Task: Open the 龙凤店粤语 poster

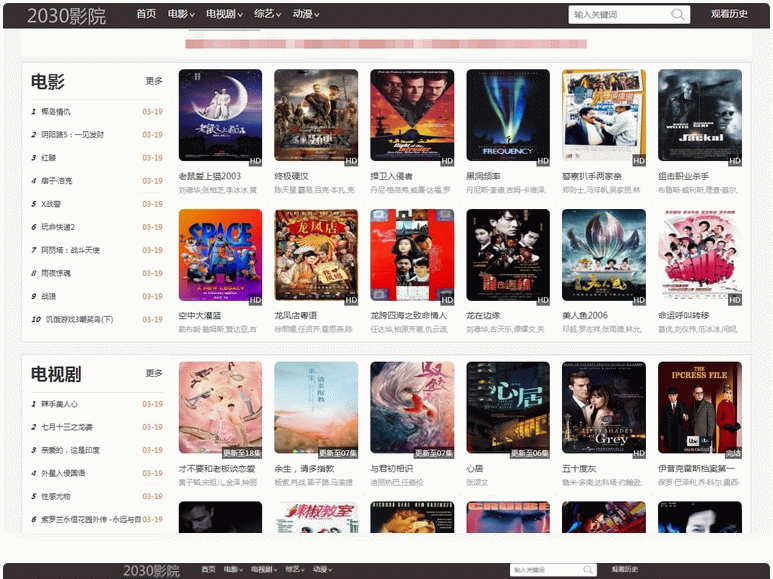Action: coord(316,255)
